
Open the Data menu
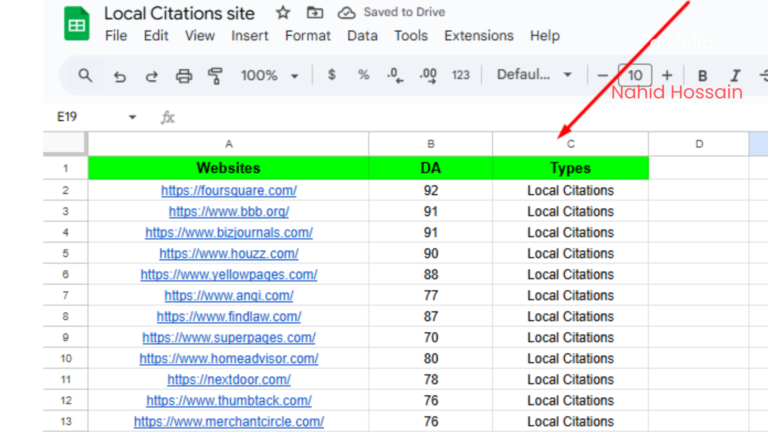(x=362, y=36)
